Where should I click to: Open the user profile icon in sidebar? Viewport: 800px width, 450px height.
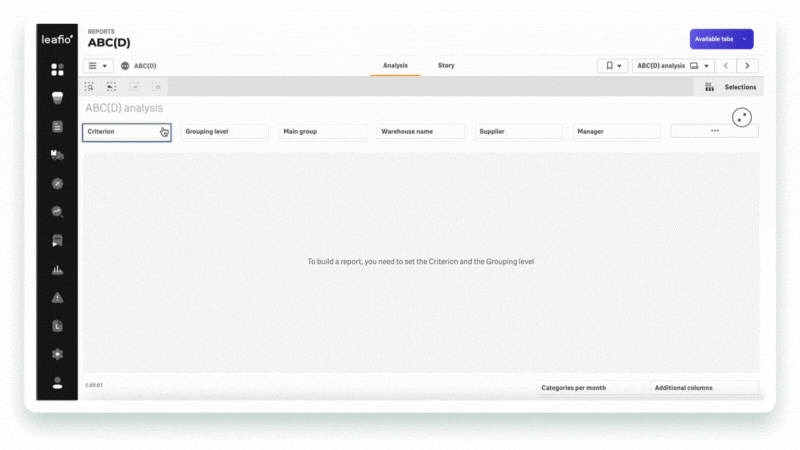(x=57, y=383)
